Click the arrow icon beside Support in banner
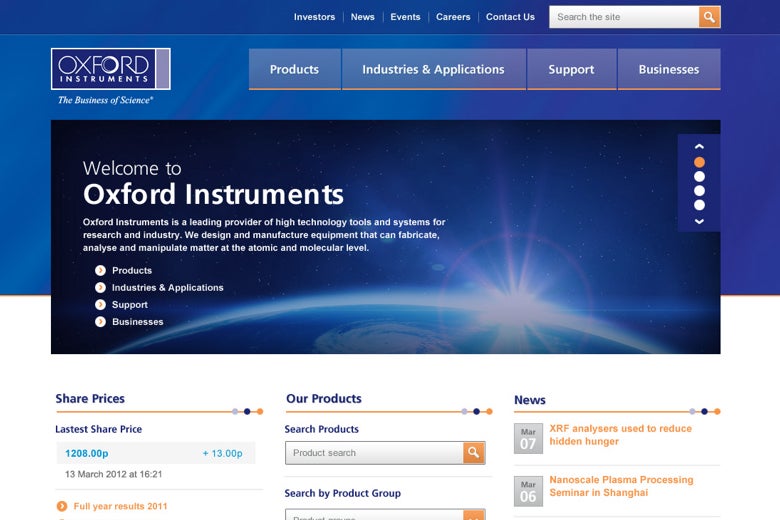 pyautogui.click(x=100, y=305)
